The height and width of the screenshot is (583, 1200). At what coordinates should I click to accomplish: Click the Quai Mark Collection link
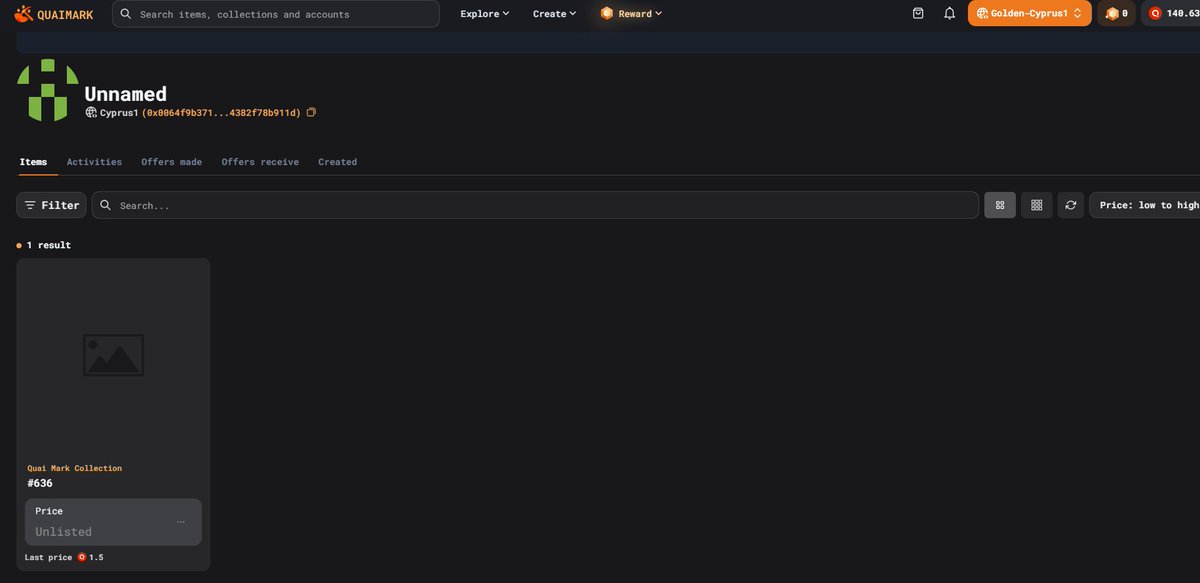pyautogui.click(x=74, y=468)
